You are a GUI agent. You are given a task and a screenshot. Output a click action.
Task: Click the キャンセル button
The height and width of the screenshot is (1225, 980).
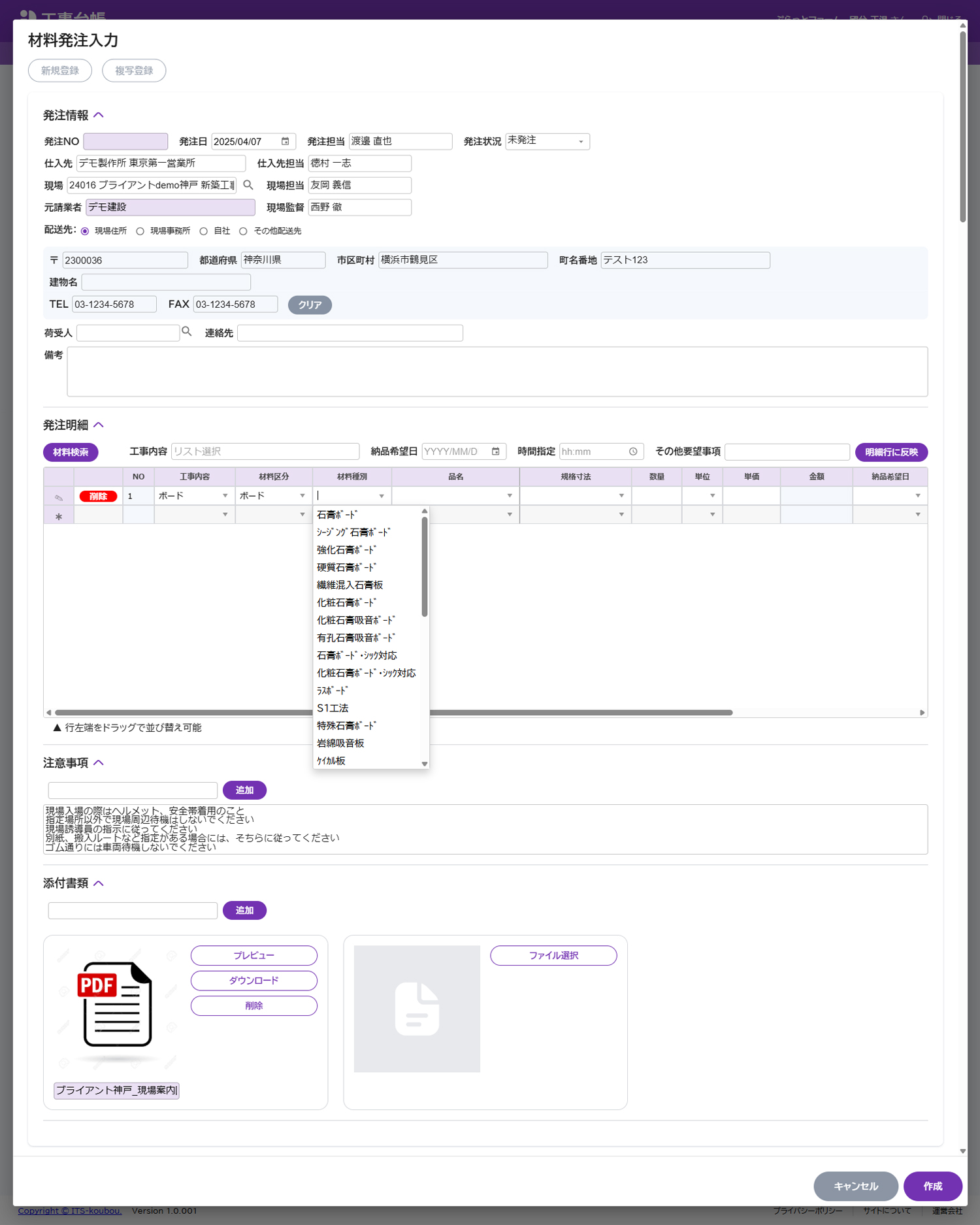pos(856,1186)
